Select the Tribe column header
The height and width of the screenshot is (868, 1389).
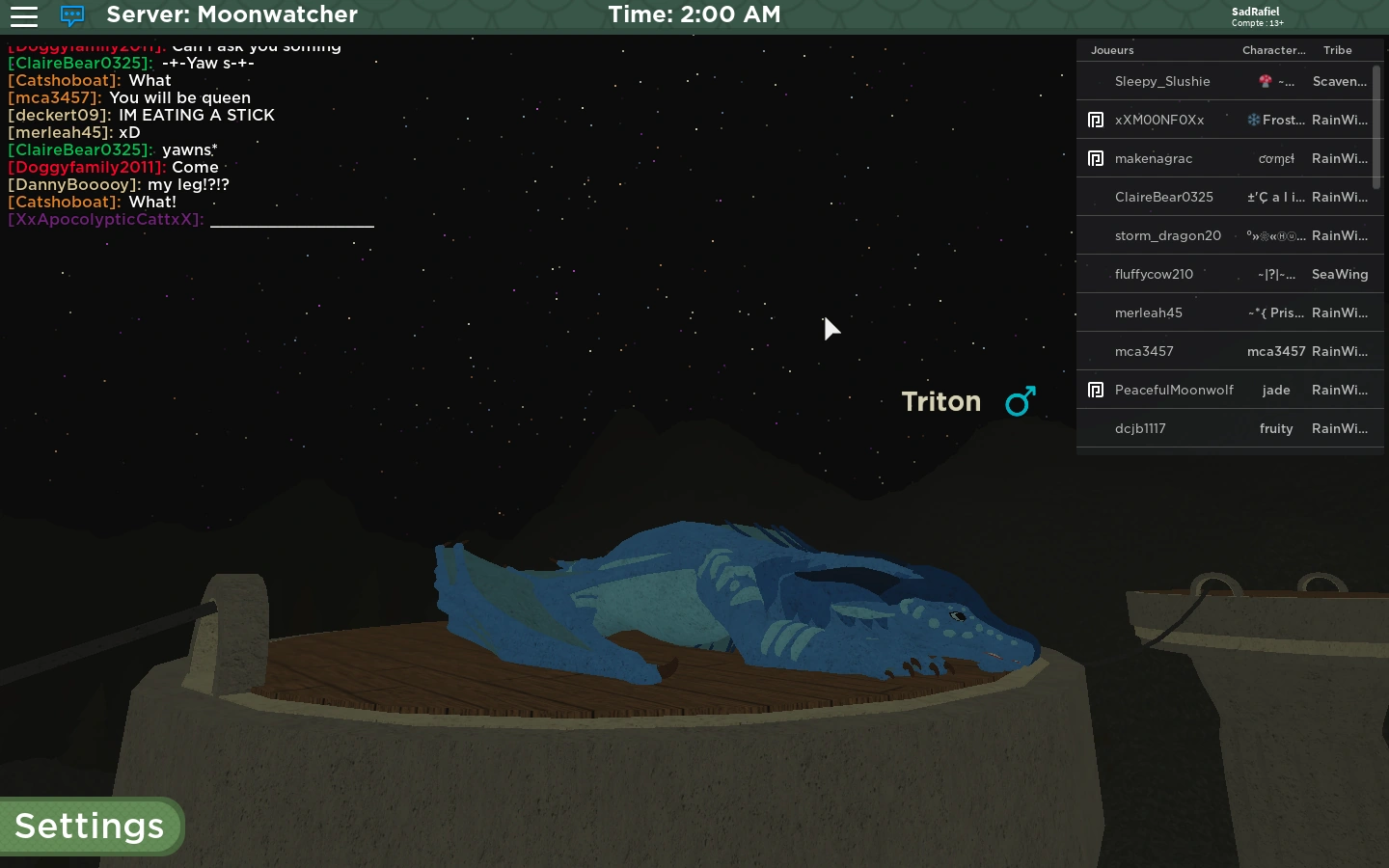click(1337, 50)
